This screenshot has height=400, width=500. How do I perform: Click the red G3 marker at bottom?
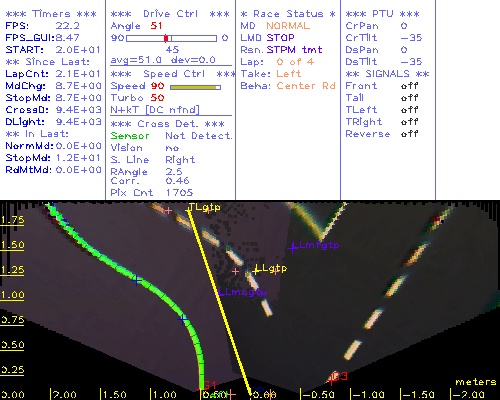[x=337, y=377]
